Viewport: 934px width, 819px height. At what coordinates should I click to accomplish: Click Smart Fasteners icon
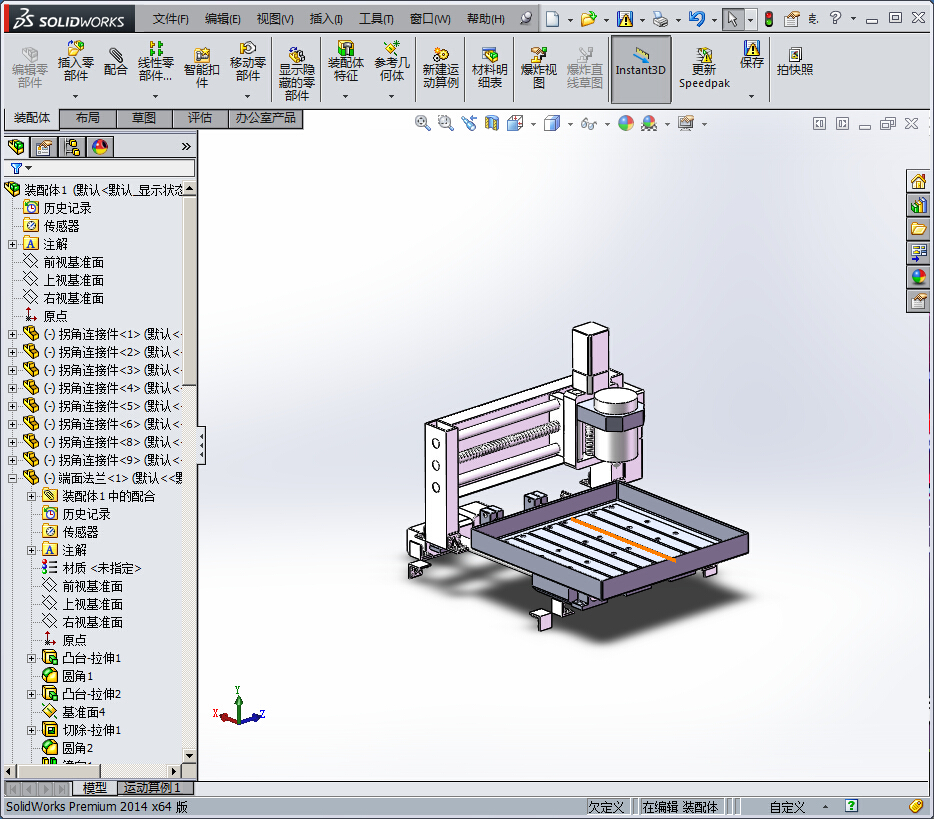point(202,67)
